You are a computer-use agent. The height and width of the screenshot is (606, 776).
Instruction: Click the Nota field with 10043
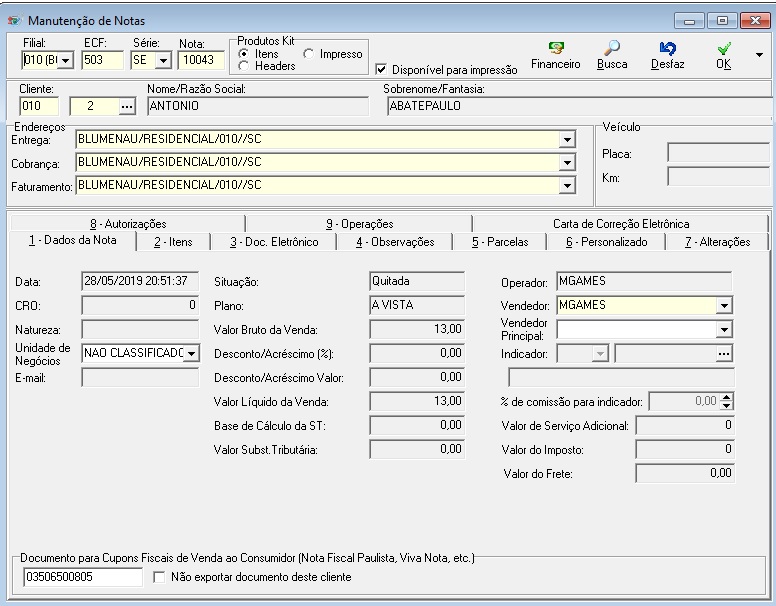click(200, 60)
